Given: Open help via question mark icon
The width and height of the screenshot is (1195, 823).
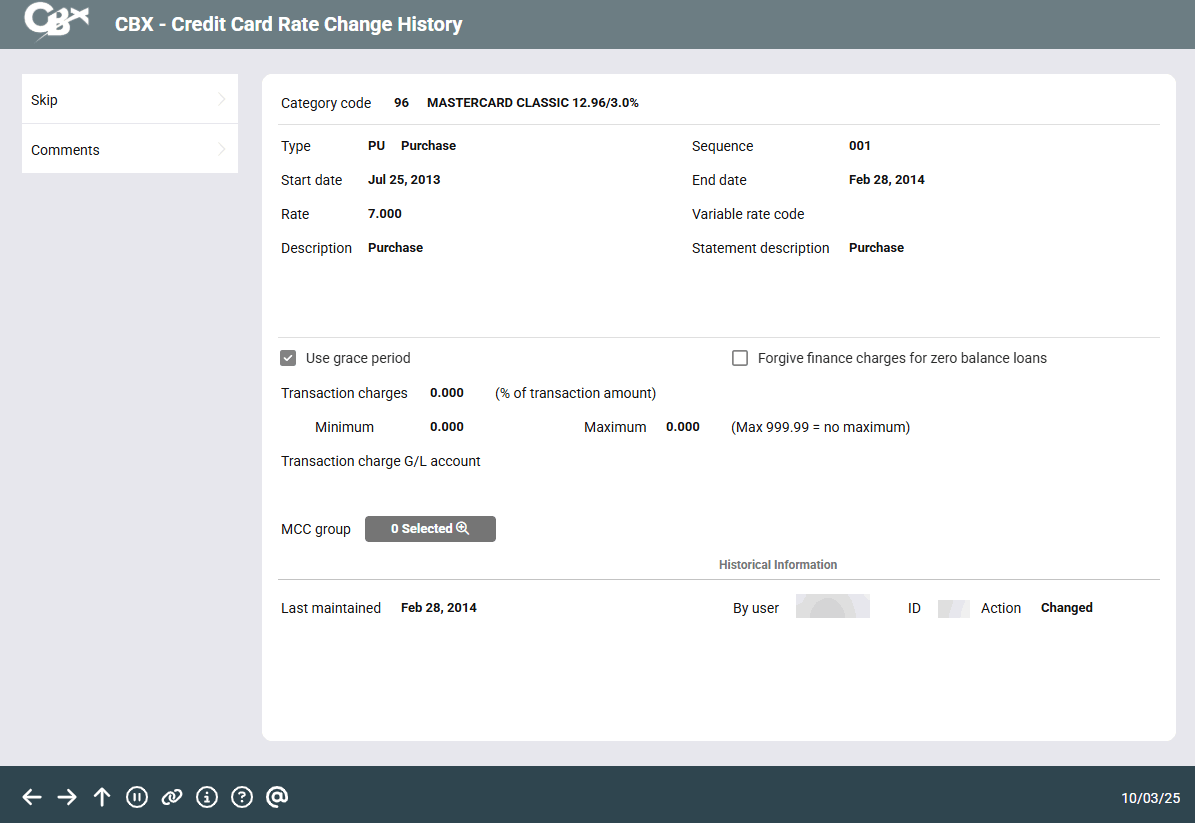Looking at the screenshot, I should 242,797.
